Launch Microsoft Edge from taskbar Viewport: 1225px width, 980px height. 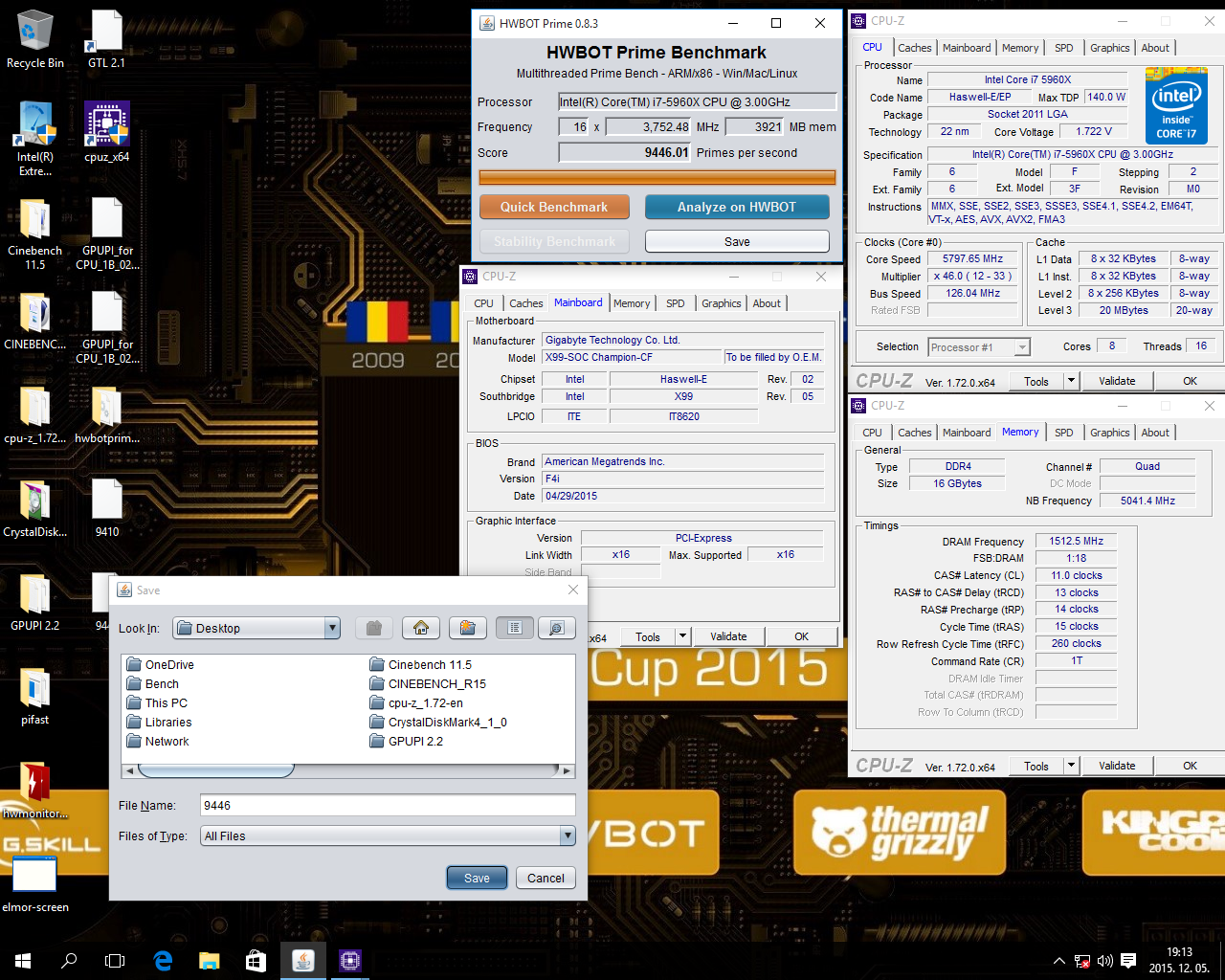coord(163,960)
